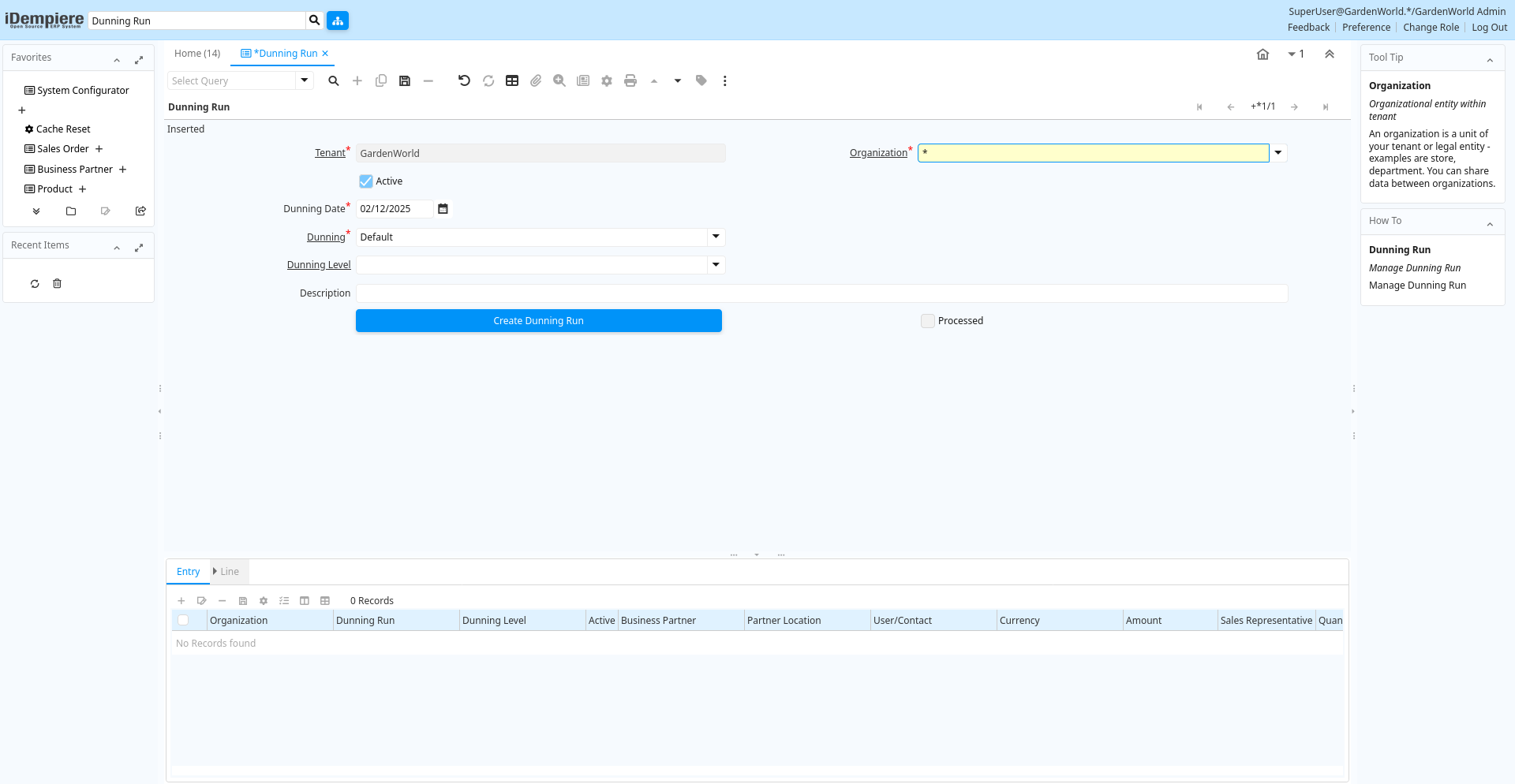
Task: Open the Select Query combo box
Action: click(304, 80)
